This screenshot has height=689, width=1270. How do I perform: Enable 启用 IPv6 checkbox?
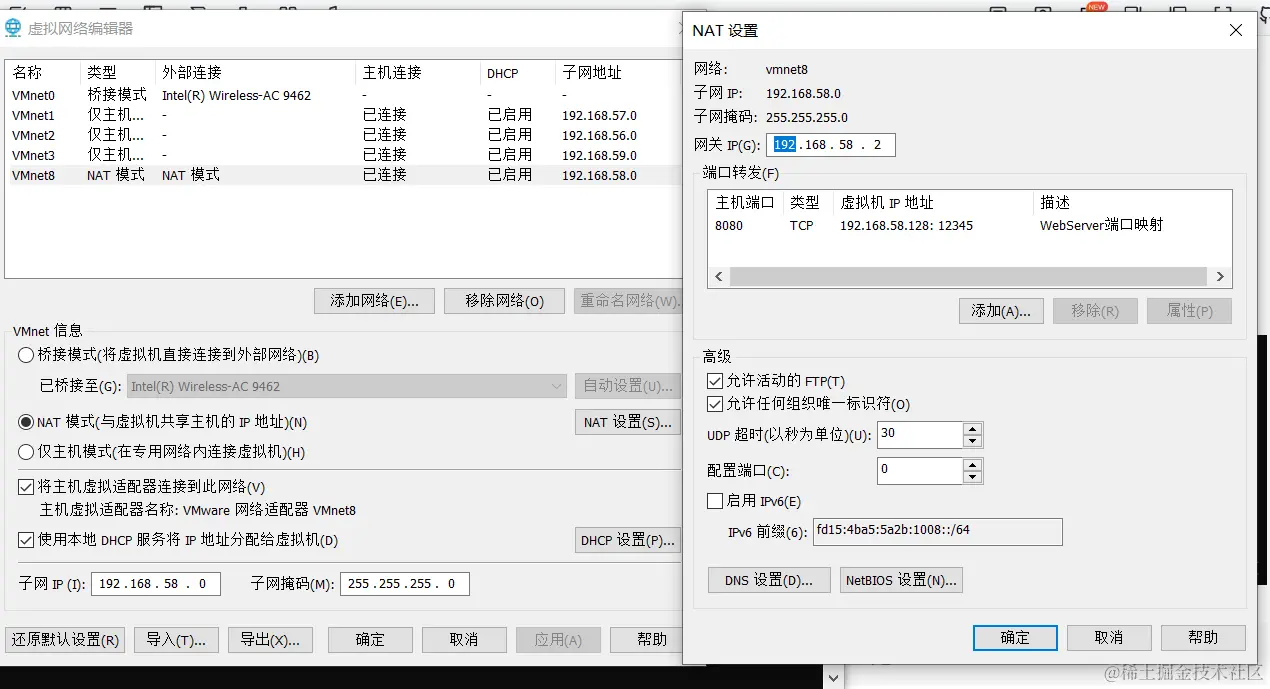point(715,501)
